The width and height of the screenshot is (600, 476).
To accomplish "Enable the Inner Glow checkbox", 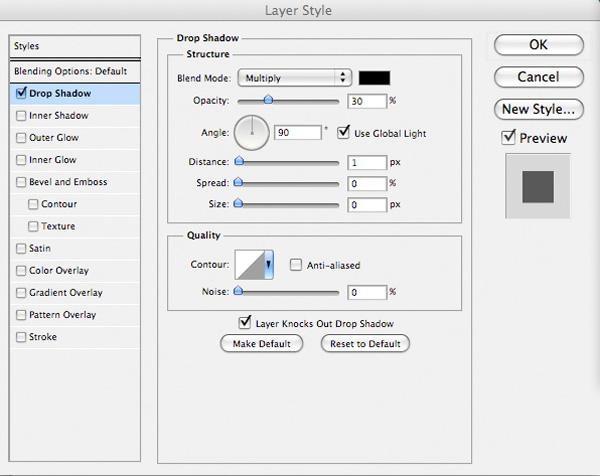I will 21,160.
